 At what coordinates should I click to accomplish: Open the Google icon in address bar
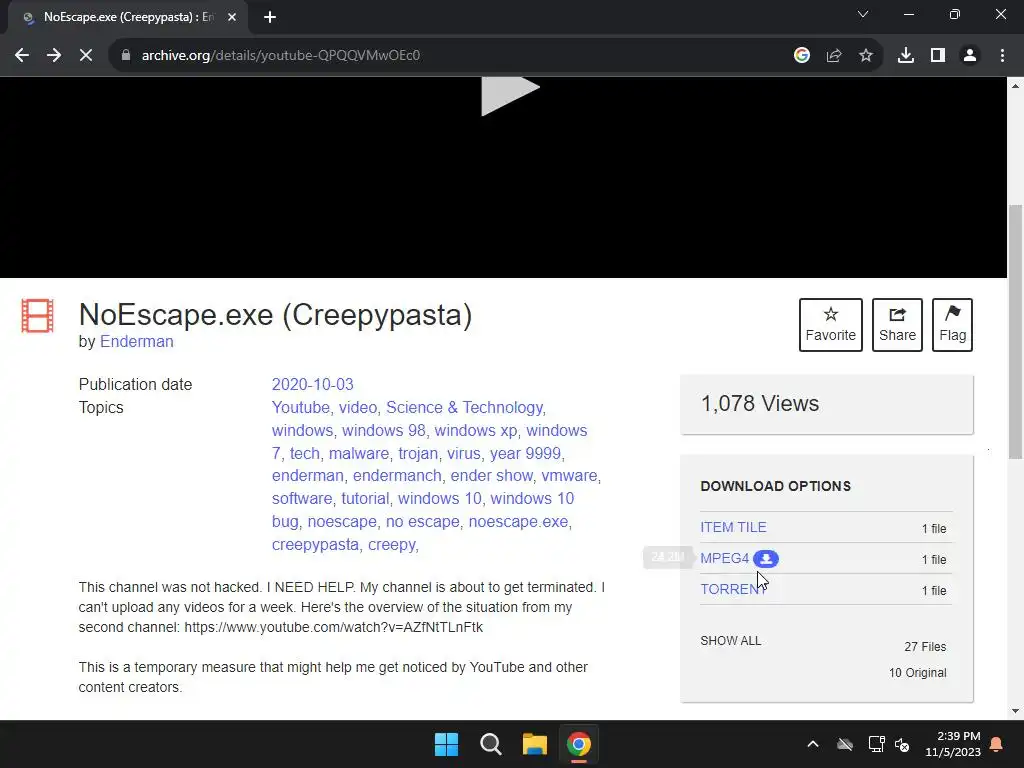point(802,56)
